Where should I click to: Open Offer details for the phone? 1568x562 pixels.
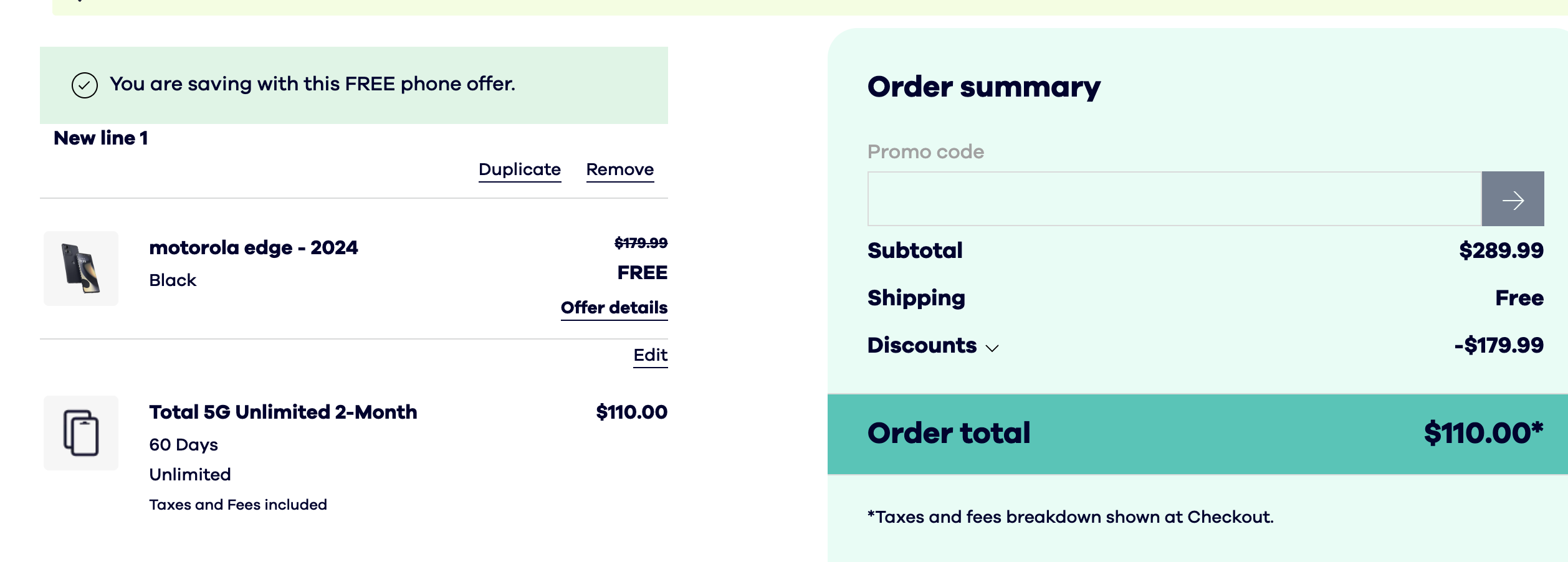pyautogui.click(x=614, y=308)
